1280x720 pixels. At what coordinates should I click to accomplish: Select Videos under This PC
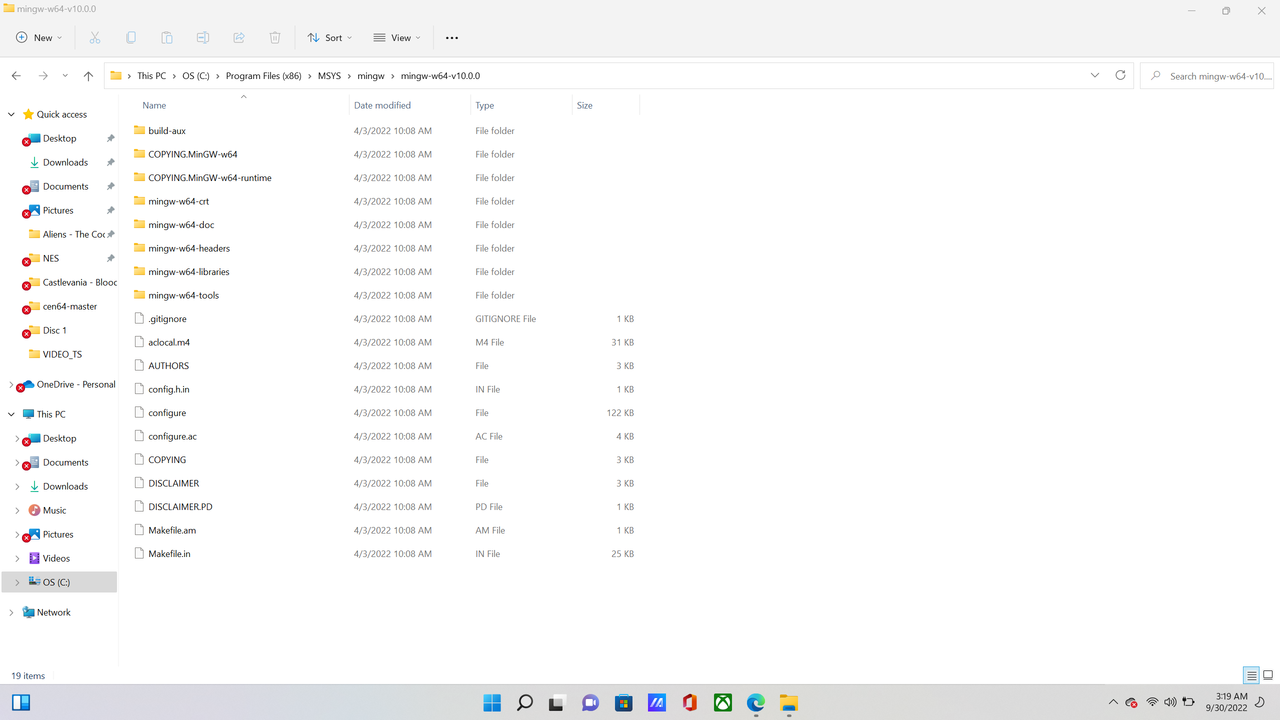click(x=56, y=558)
